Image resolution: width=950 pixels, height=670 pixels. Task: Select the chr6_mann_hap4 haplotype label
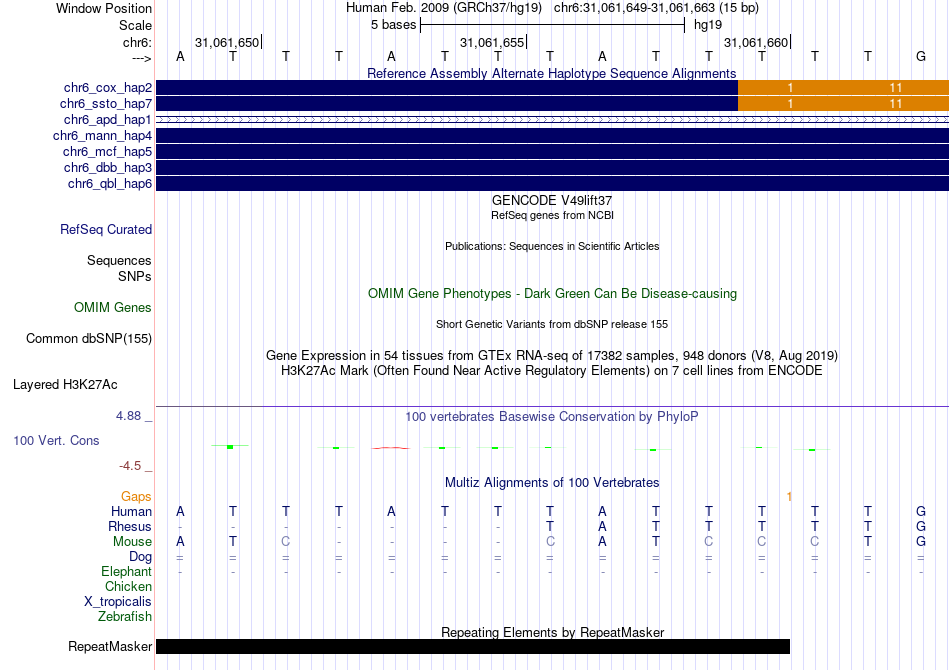102,136
